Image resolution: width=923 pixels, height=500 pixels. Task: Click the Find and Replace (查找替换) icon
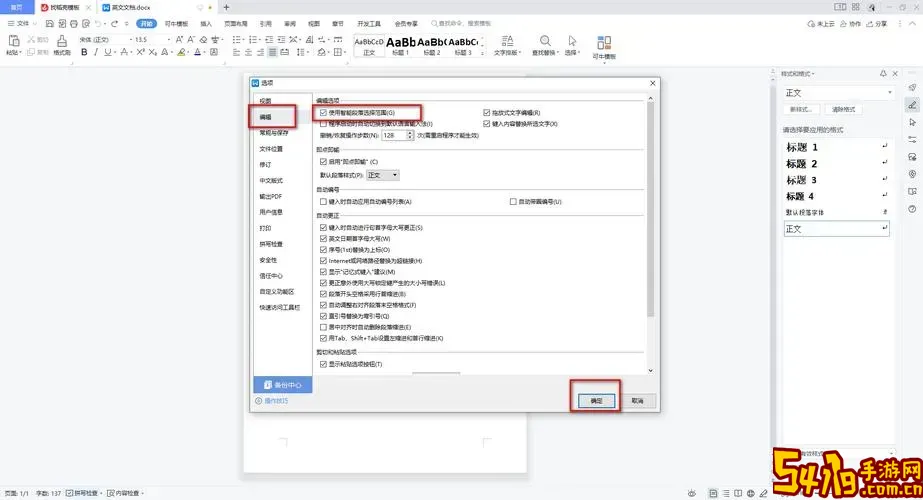[545, 41]
